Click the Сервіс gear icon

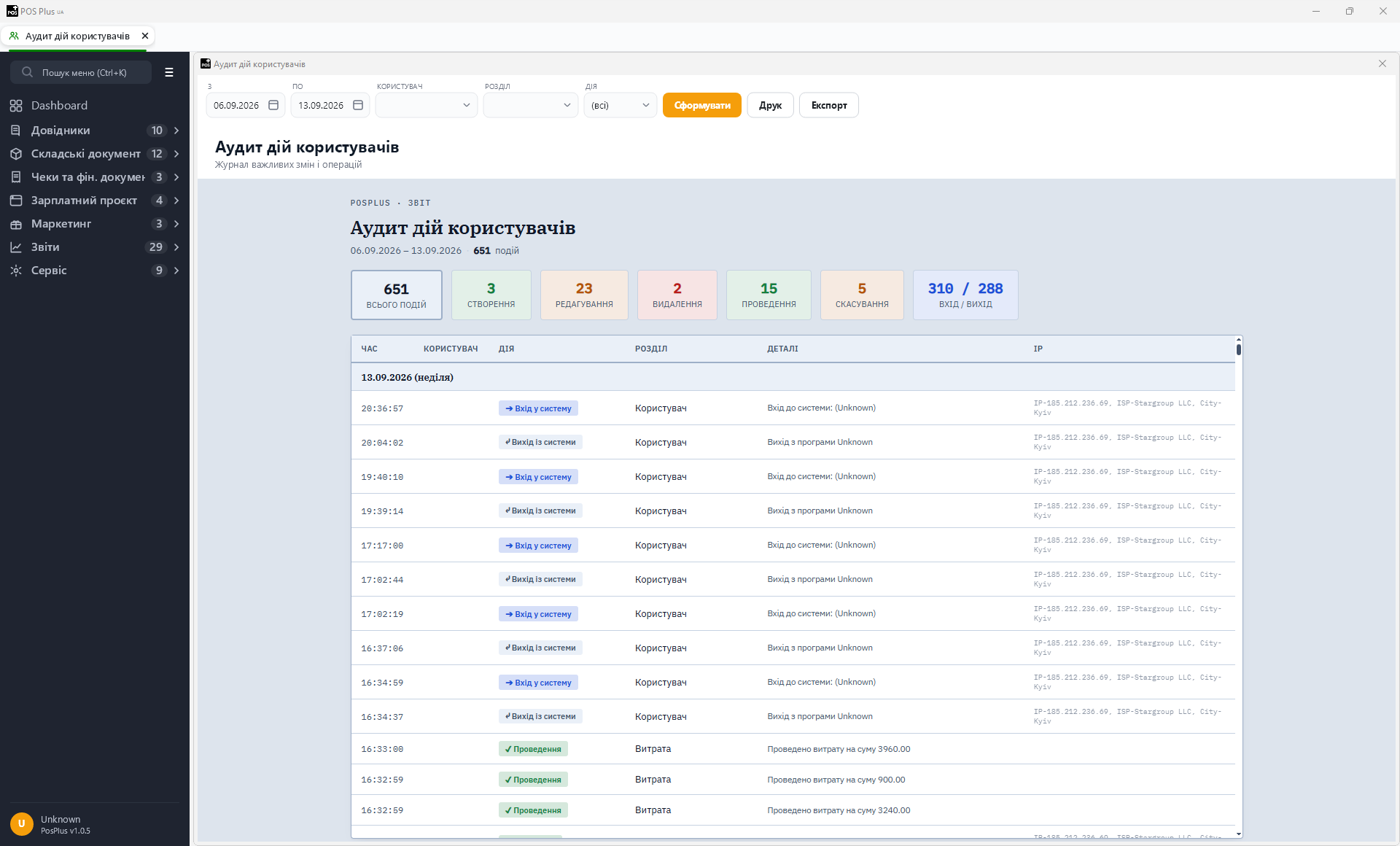pyautogui.click(x=16, y=271)
